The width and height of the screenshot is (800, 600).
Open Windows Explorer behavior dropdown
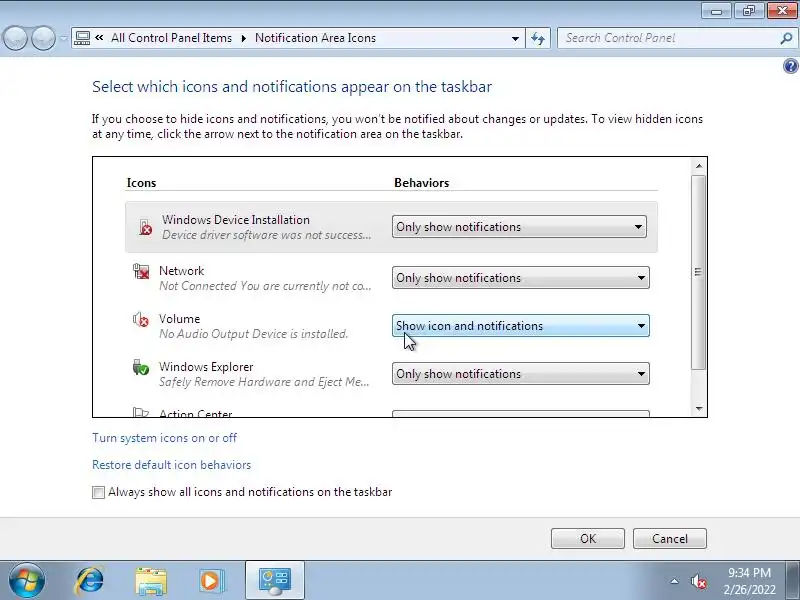tap(520, 373)
